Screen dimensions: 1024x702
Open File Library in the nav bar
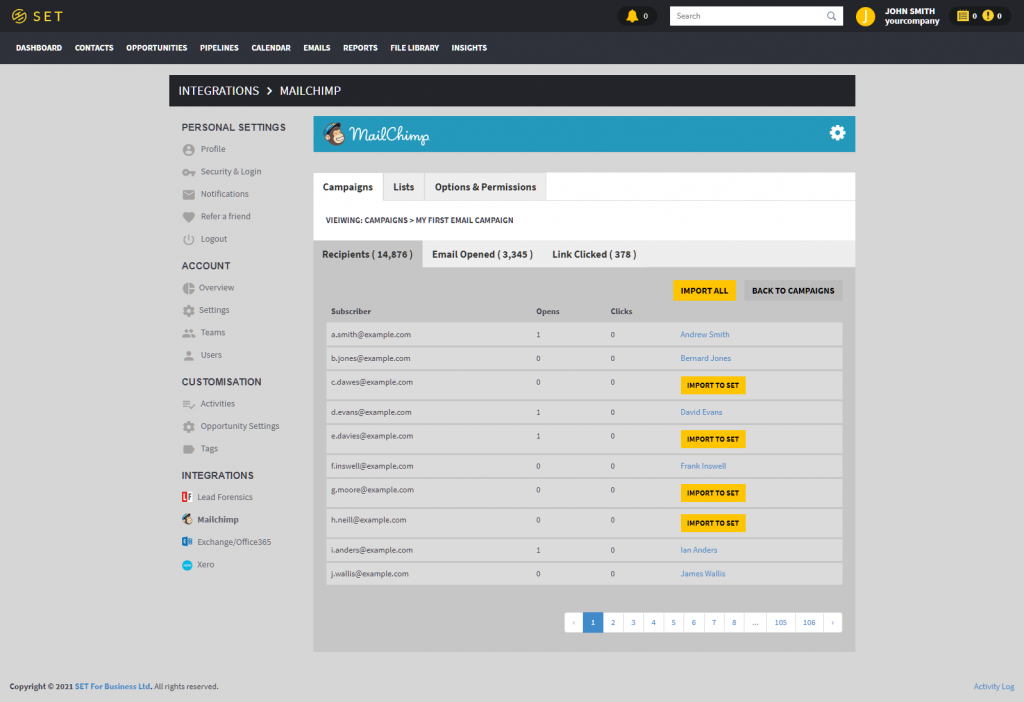pos(415,48)
